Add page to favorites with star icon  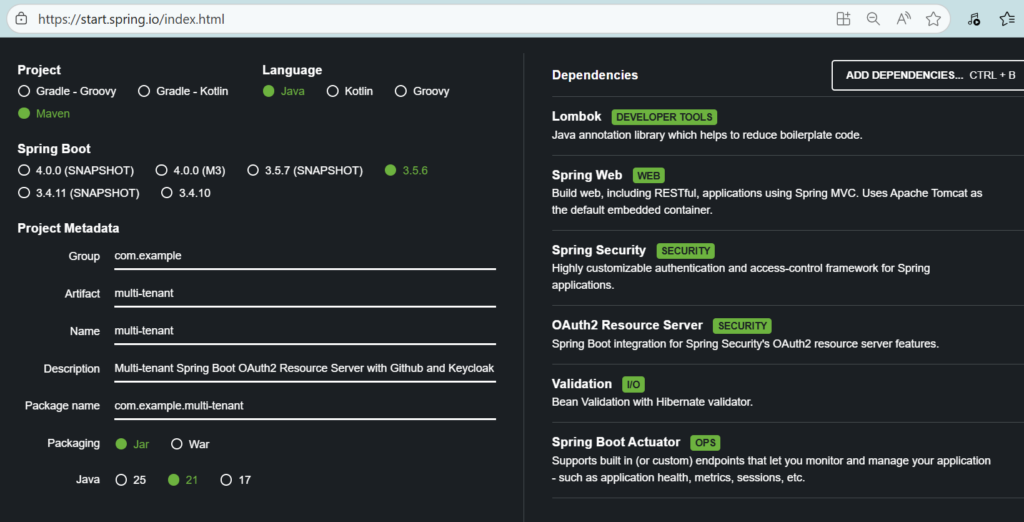[x=933, y=19]
